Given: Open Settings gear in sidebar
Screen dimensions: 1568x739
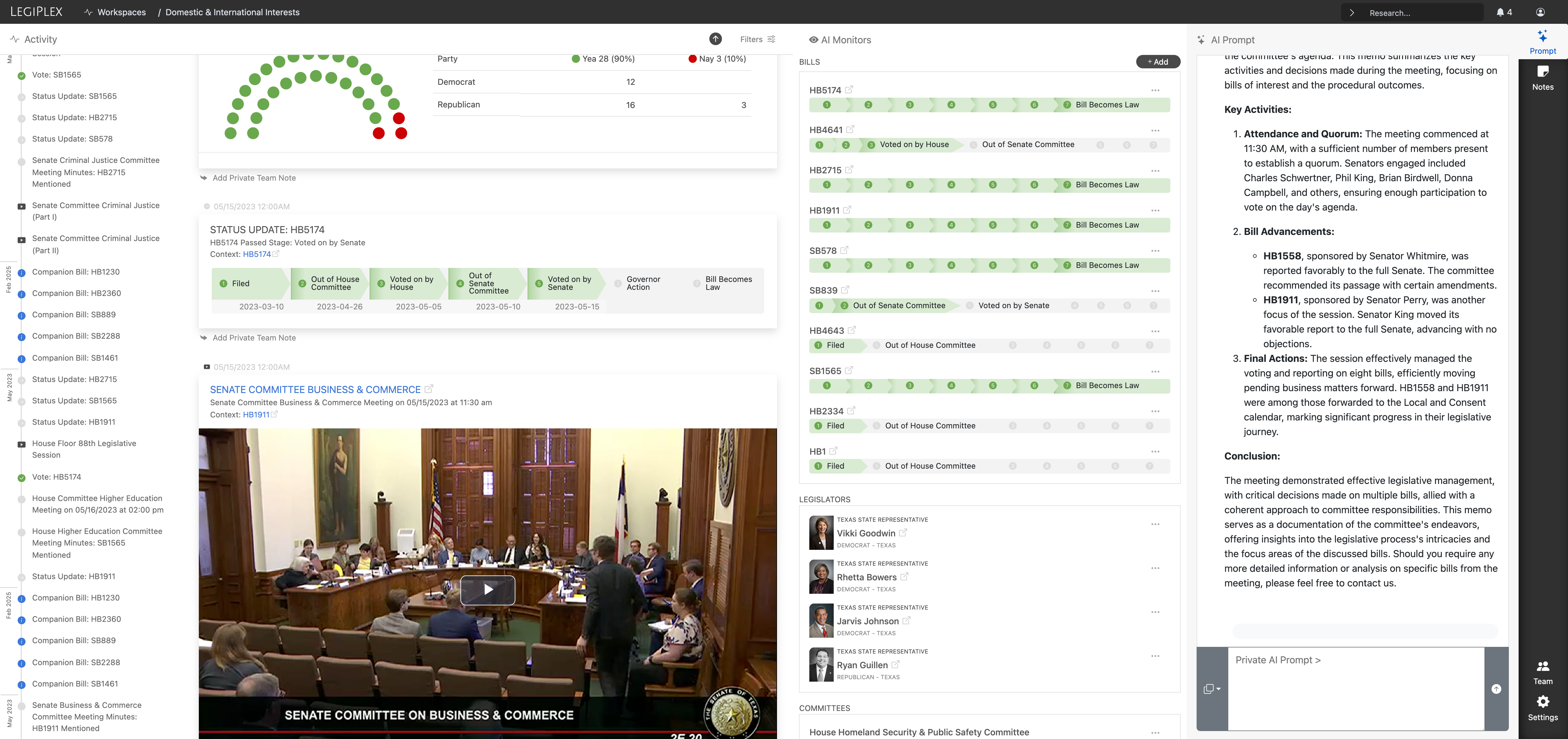Looking at the screenshot, I should (1542, 708).
